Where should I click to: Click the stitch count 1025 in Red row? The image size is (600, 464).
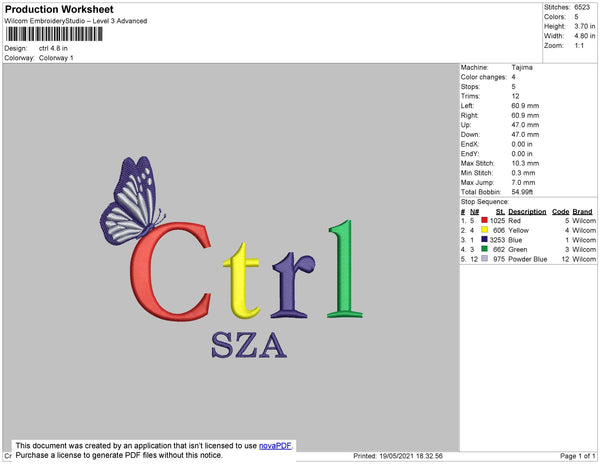click(x=497, y=221)
